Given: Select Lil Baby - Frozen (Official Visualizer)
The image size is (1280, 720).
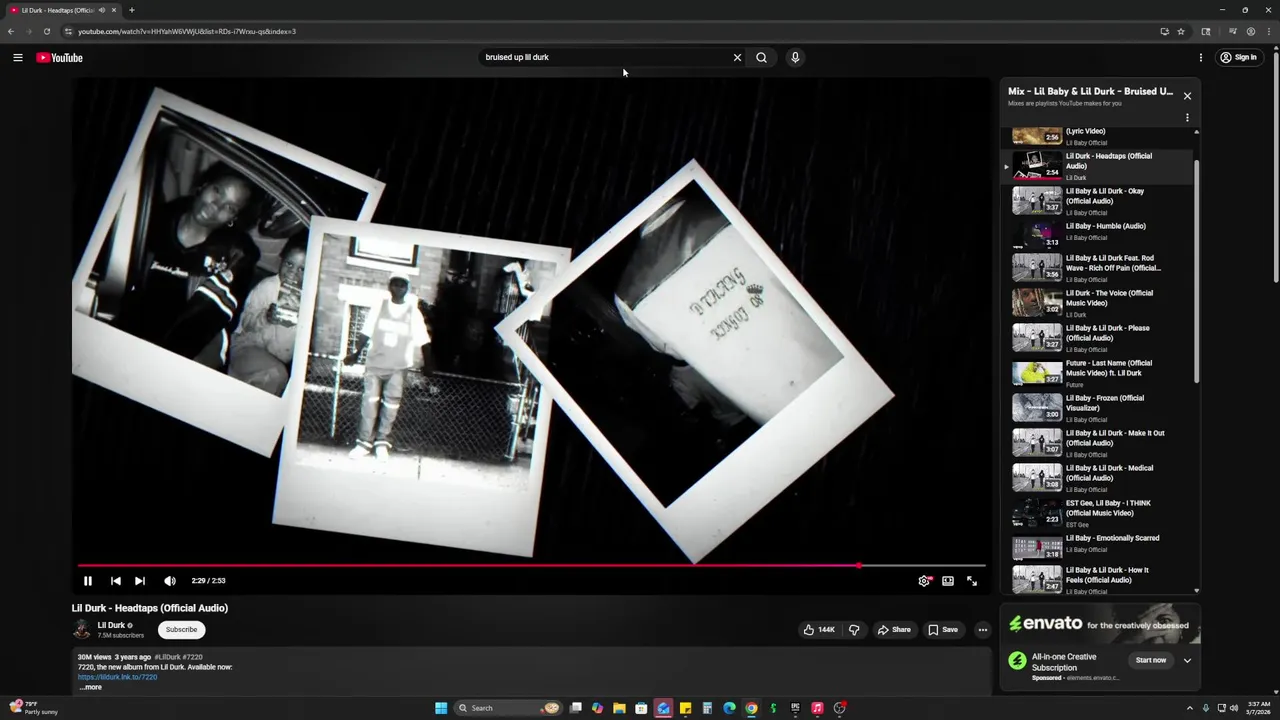Looking at the screenshot, I should point(1099,408).
